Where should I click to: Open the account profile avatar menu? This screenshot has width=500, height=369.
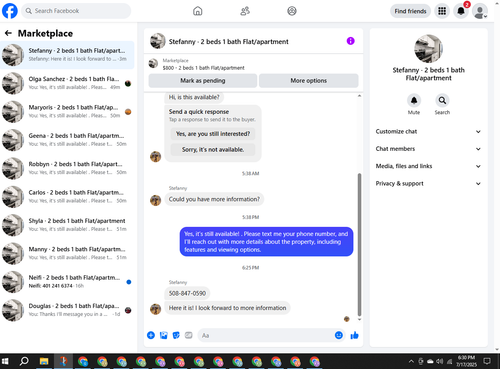(x=480, y=12)
